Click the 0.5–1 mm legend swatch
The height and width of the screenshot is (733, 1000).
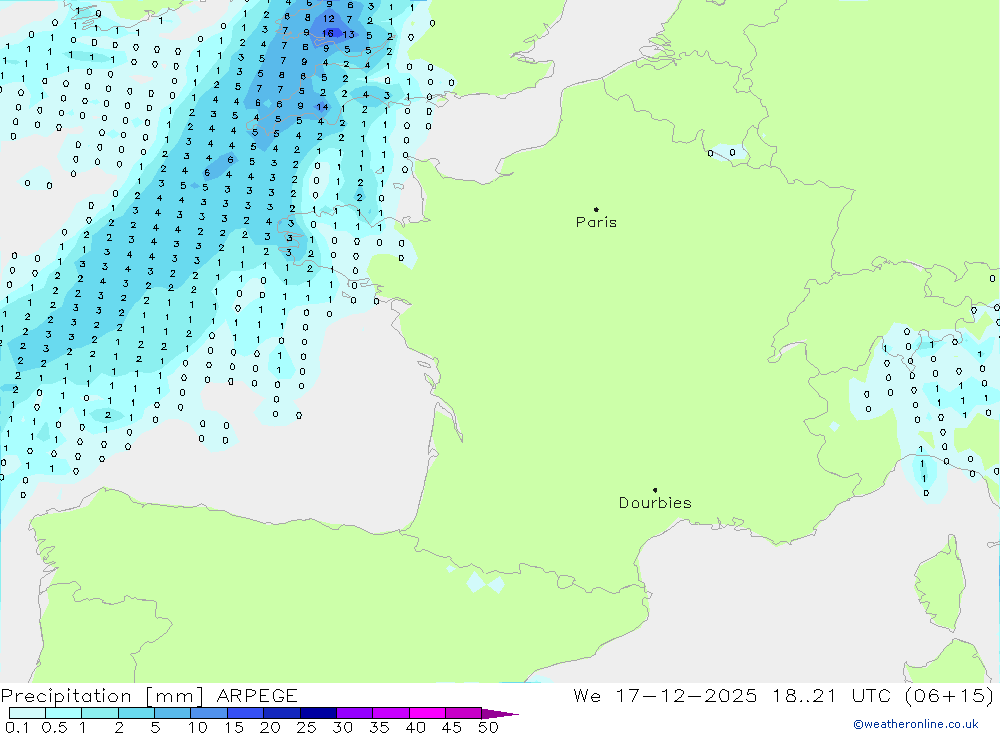click(63, 713)
